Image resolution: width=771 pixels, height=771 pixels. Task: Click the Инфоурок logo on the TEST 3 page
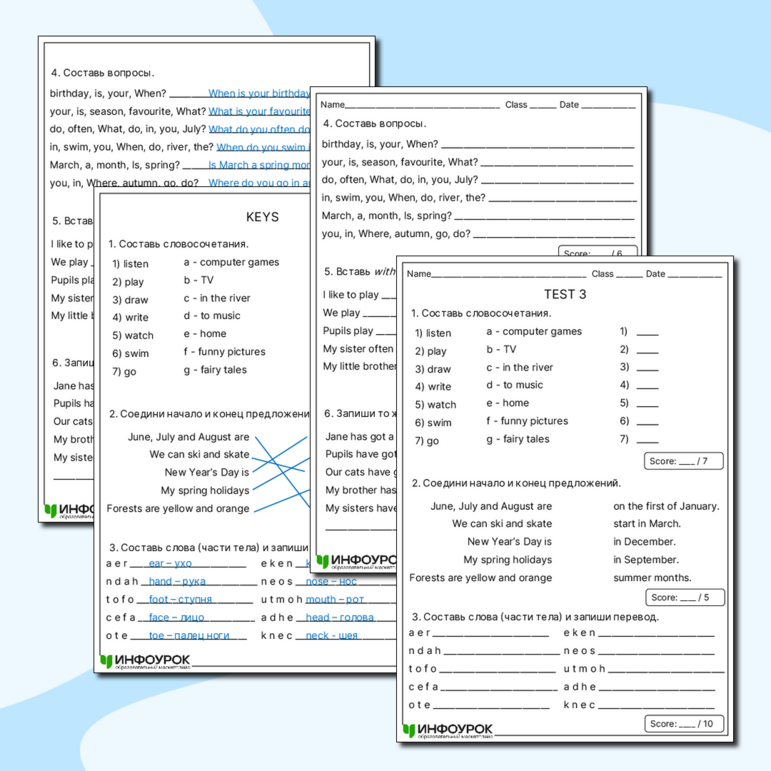(448, 731)
